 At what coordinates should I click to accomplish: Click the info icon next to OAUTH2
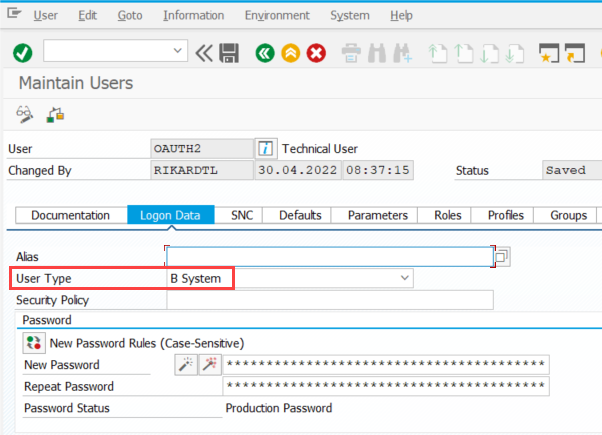pyautogui.click(x=266, y=148)
